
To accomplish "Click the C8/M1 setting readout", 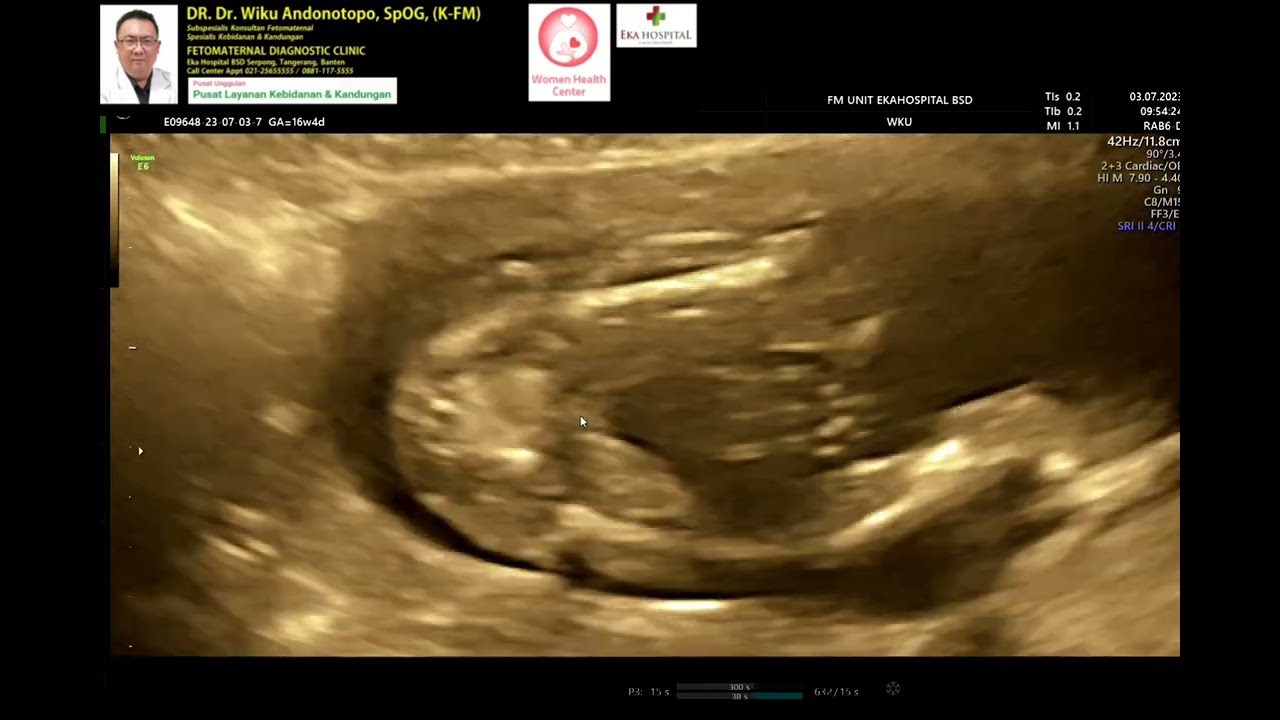I will tap(1162, 202).
